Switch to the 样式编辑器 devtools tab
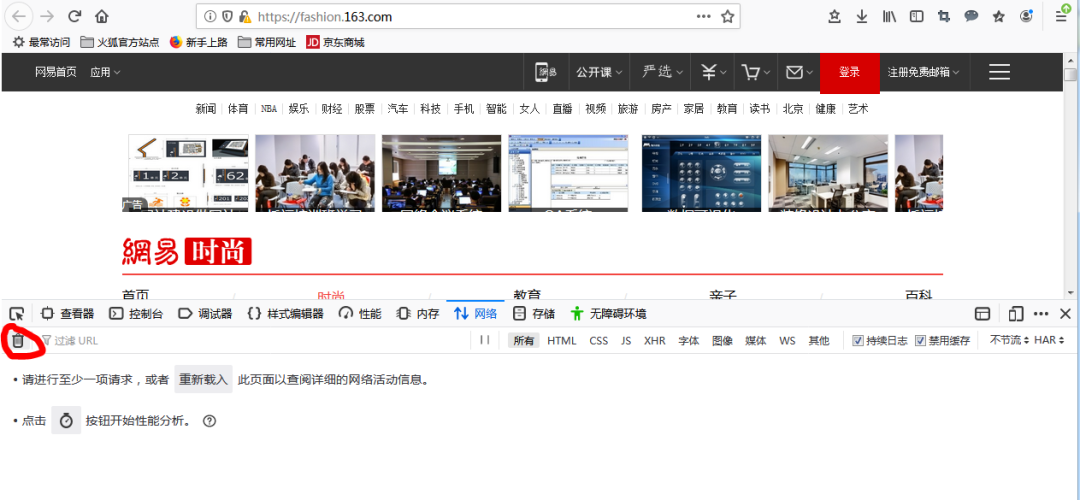This screenshot has width=1080, height=500. click(x=285, y=314)
